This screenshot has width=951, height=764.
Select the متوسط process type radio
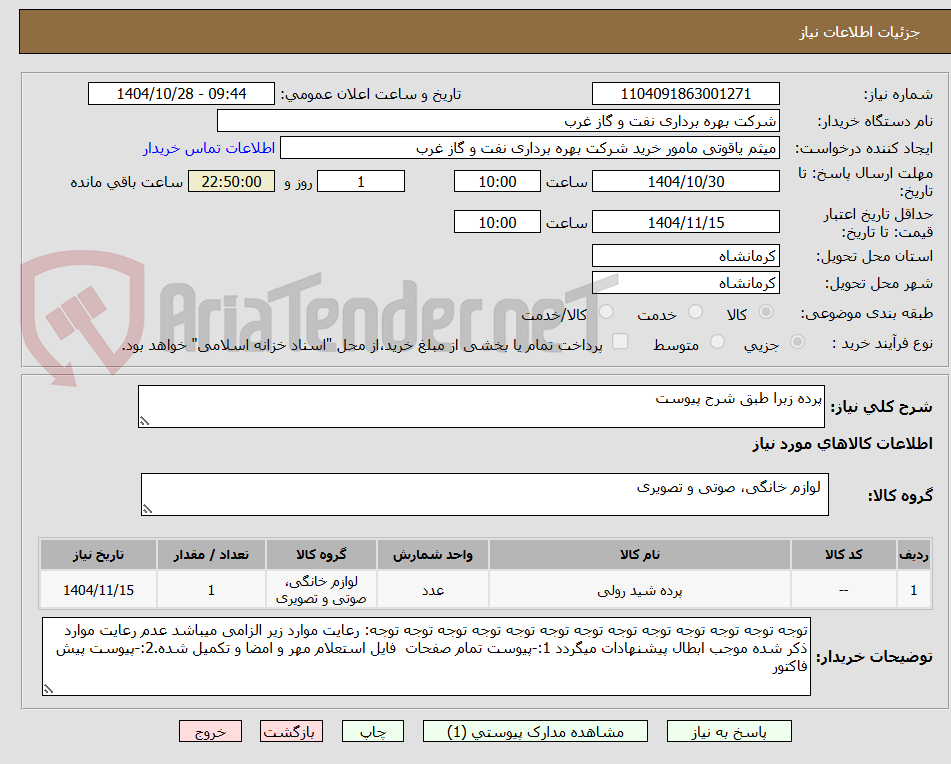pos(717,342)
